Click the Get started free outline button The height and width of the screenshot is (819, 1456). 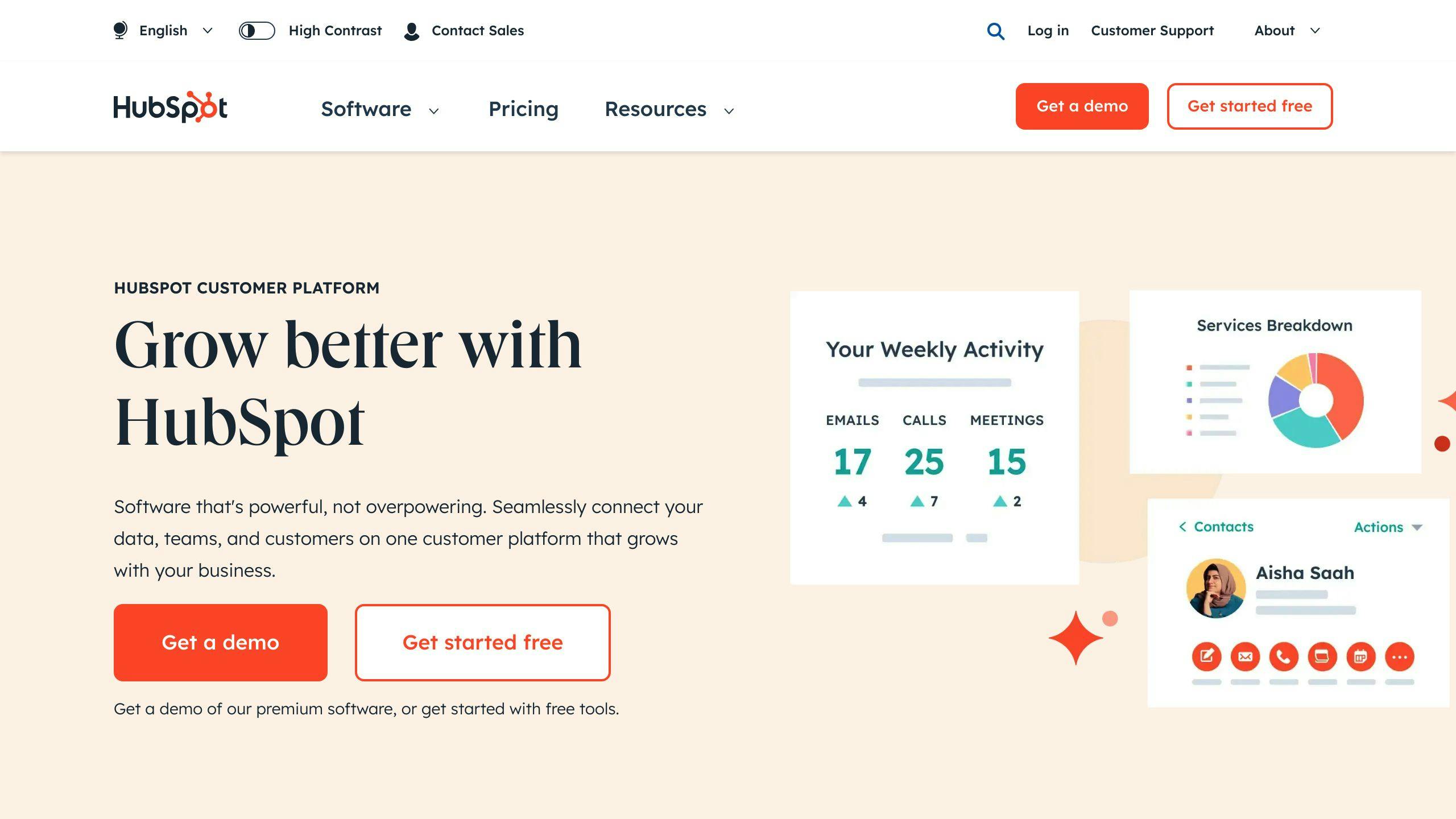click(1250, 106)
